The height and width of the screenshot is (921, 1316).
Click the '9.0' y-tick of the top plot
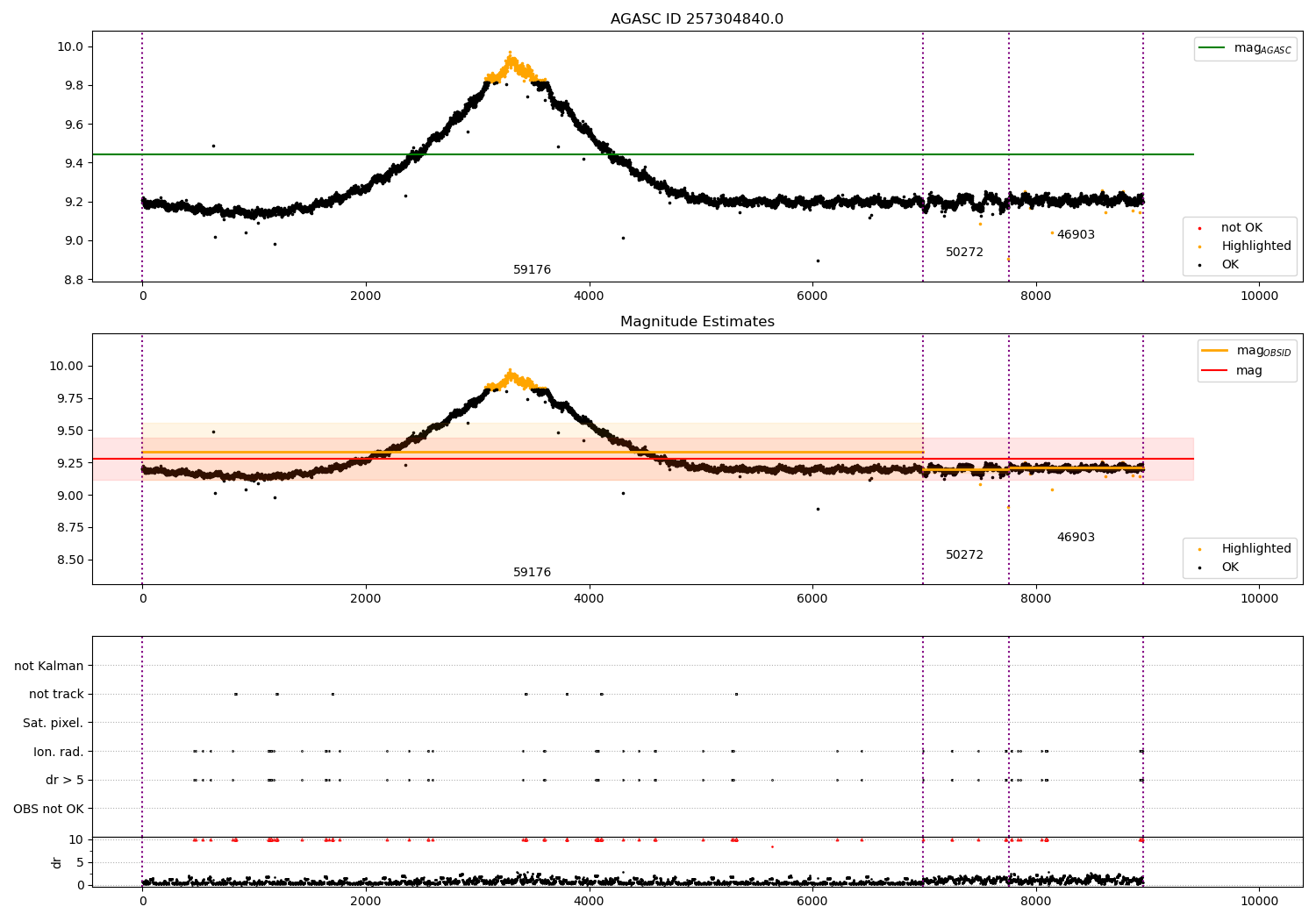(73, 241)
